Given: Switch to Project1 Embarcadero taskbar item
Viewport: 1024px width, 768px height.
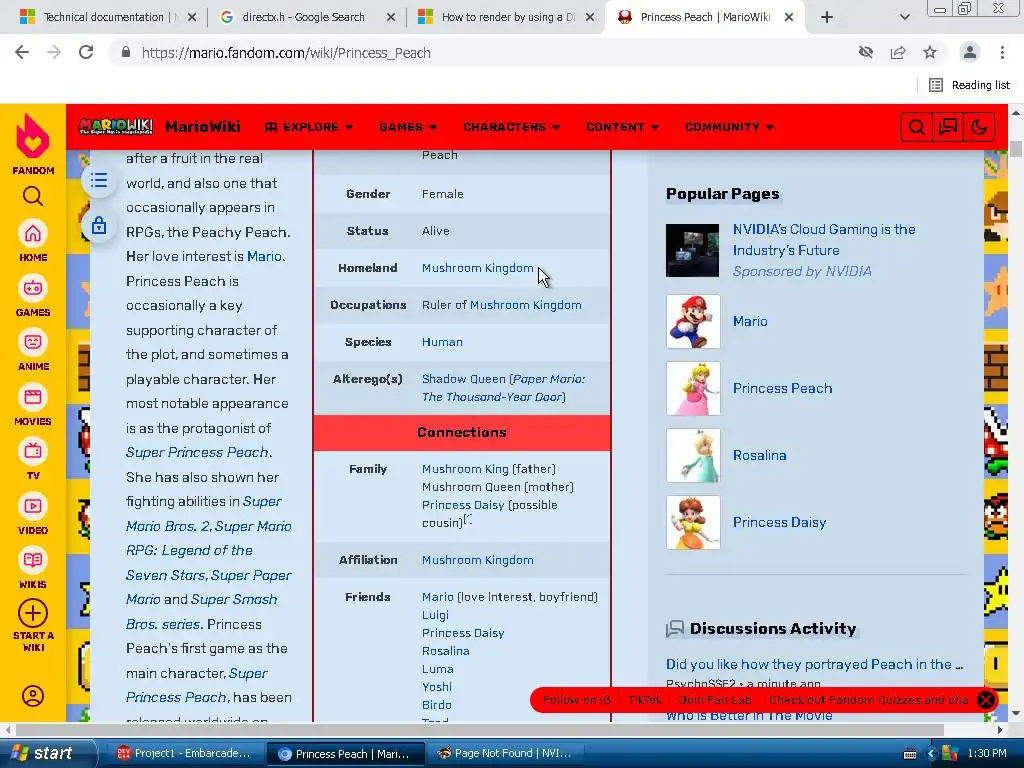Looking at the screenshot, I should tap(185, 753).
